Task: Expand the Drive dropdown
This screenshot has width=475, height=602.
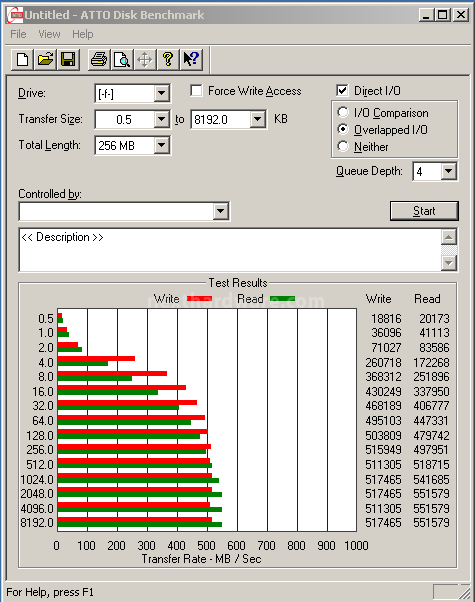Action: point(162,93)
